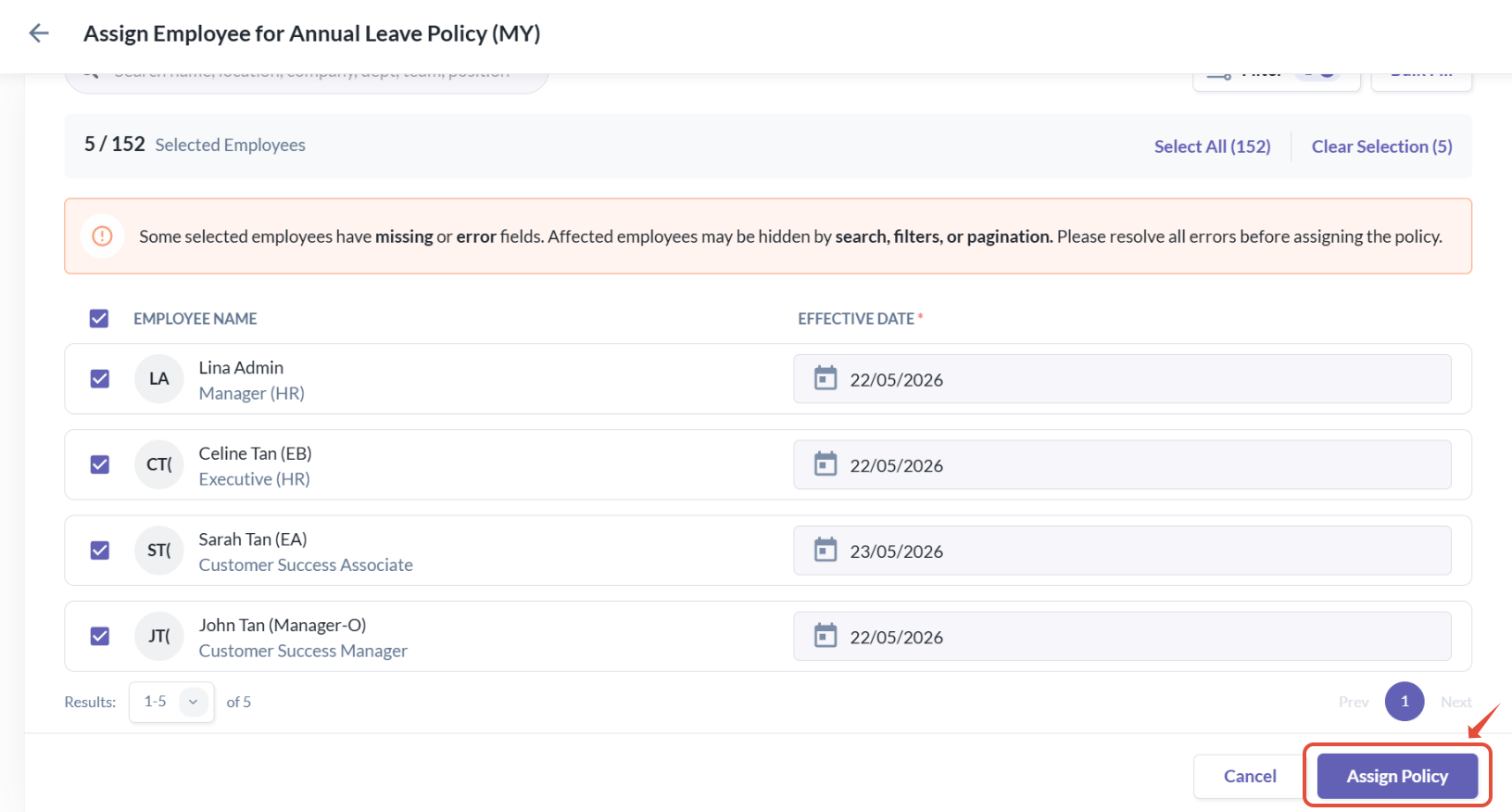The width and height of the screenshot is (1512, 812).
Task: Uncheck Celine Tan (EB) checkbox
Action: pyautogui.click(x=100, y=464)
